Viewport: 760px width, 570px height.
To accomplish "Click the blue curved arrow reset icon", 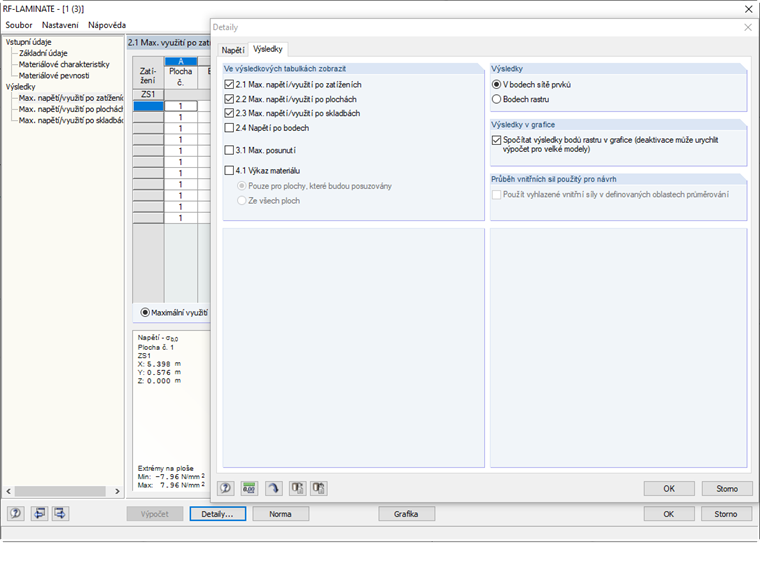I will pyautogui.click(x=274, y=488).
